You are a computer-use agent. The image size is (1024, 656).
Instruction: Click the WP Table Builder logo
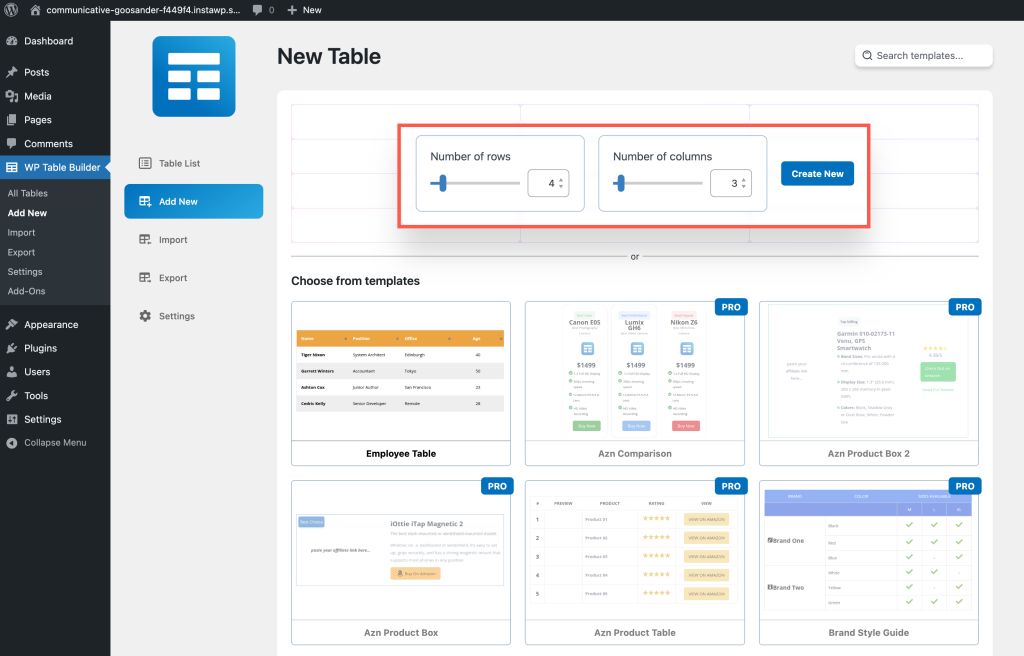tap(193, 77)
